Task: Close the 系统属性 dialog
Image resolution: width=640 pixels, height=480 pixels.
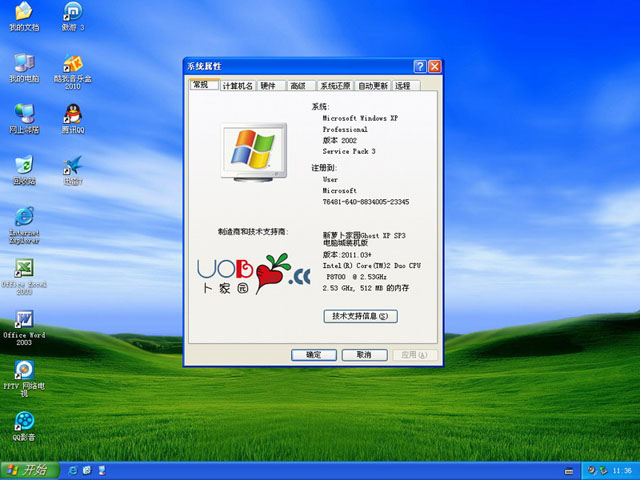Action: [x=435, y=67]
